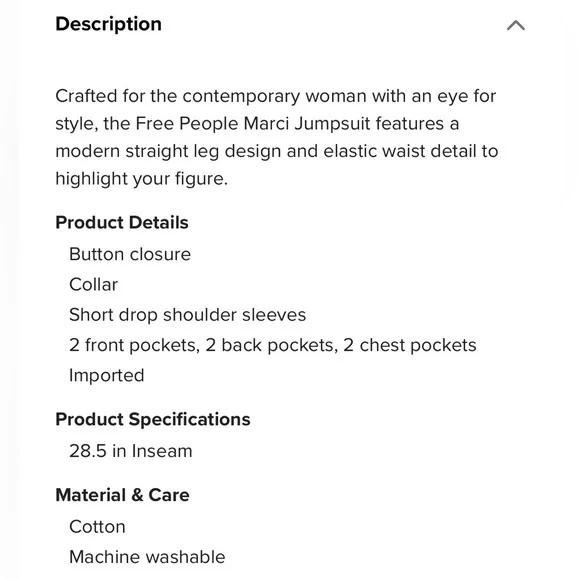Select the Product Specifications heading
Viewport: 580px width, 580px height.
153,419
